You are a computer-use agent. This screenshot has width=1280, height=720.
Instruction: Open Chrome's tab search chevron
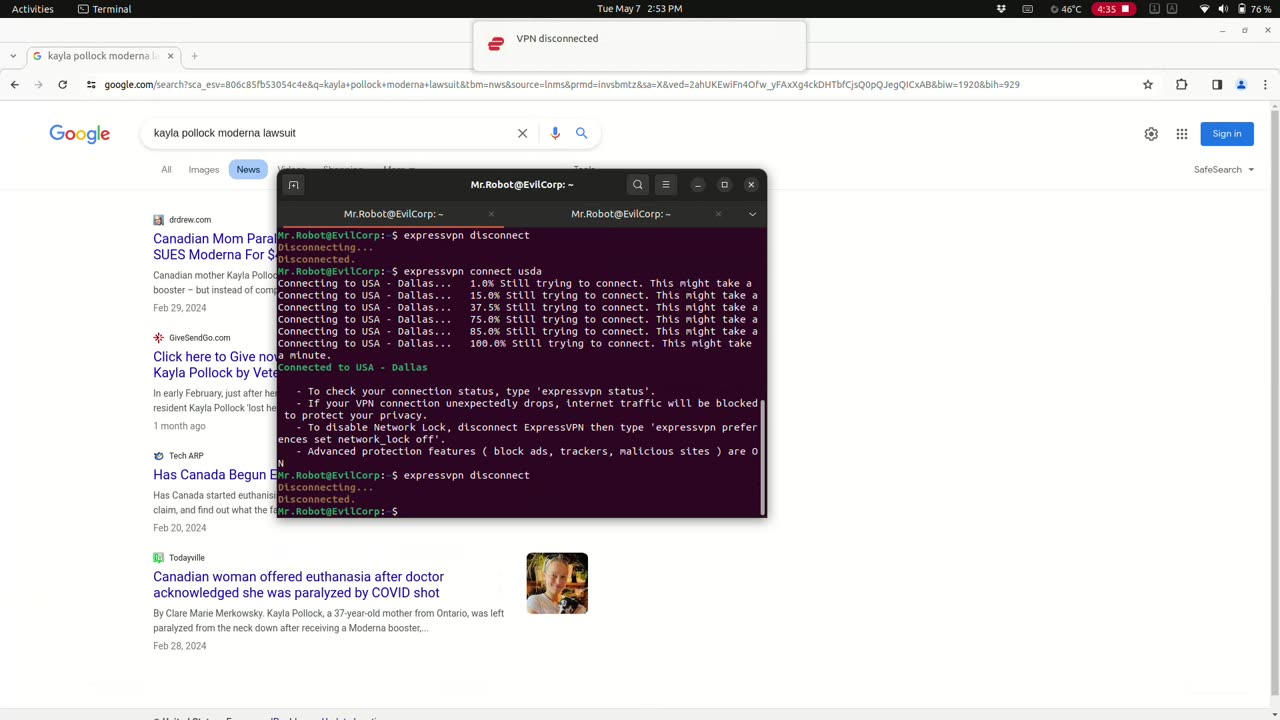tap(12, 56)
